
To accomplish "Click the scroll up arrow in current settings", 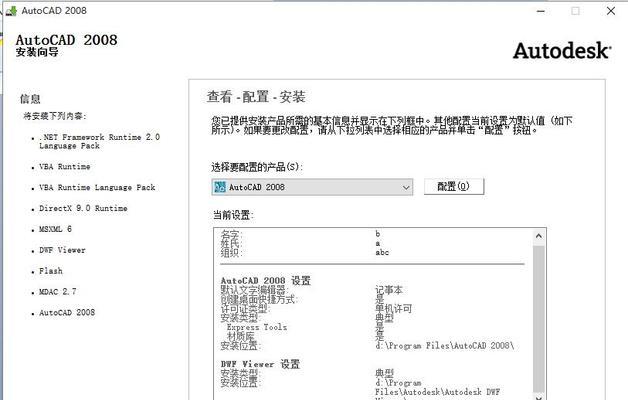I will tap(539, 236).
